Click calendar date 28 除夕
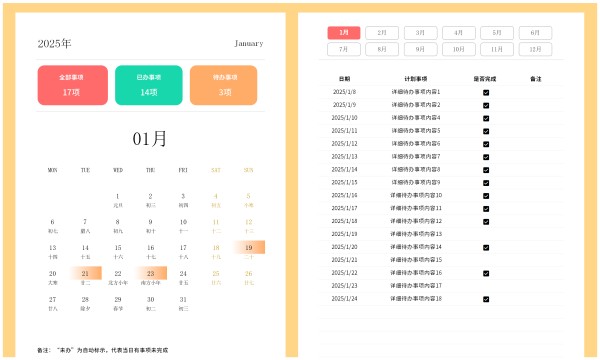This screenshot has height=360, width=600. [85, 303]
